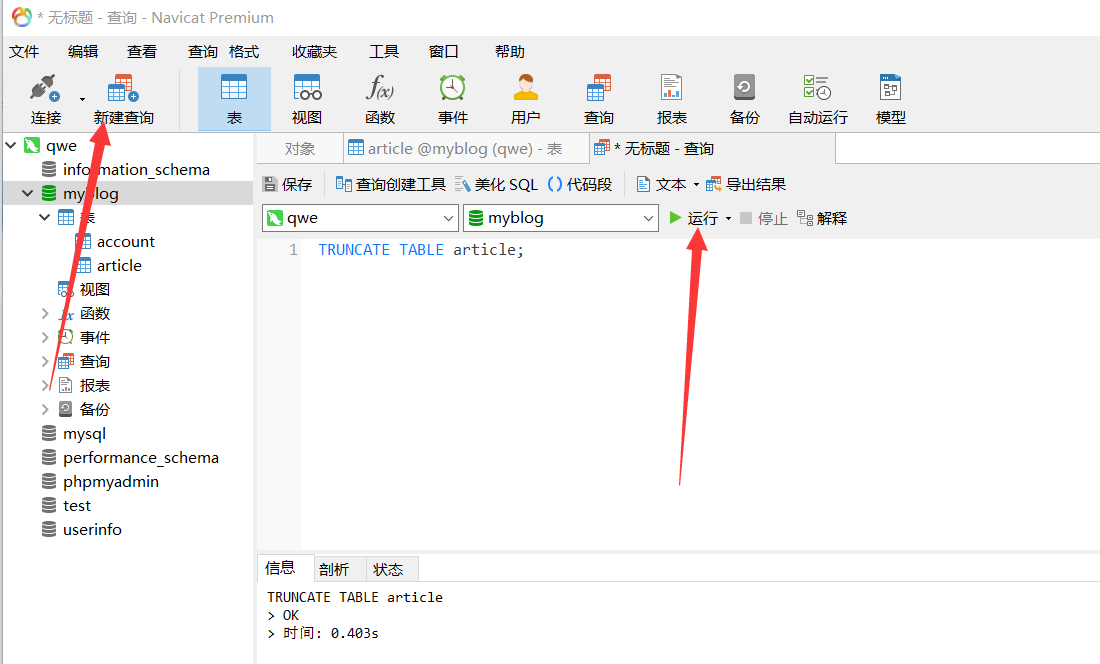The height and width of the screenshot is (664, 1100).
Task: Open the 收藏夹 menu
Action: pyautogui.click(x=314, y=51)
